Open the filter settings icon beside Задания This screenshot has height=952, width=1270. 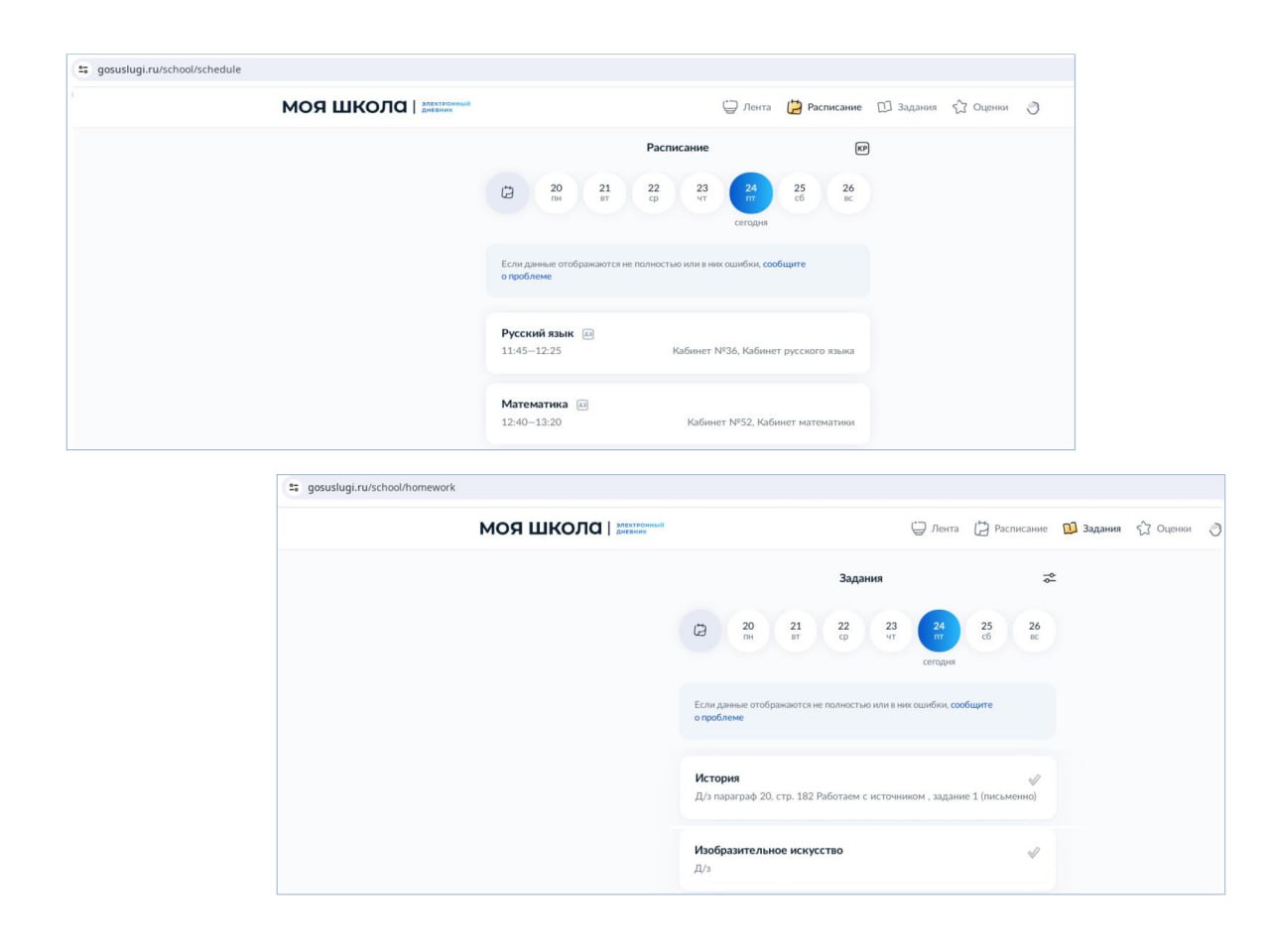tap(1049, 578)
